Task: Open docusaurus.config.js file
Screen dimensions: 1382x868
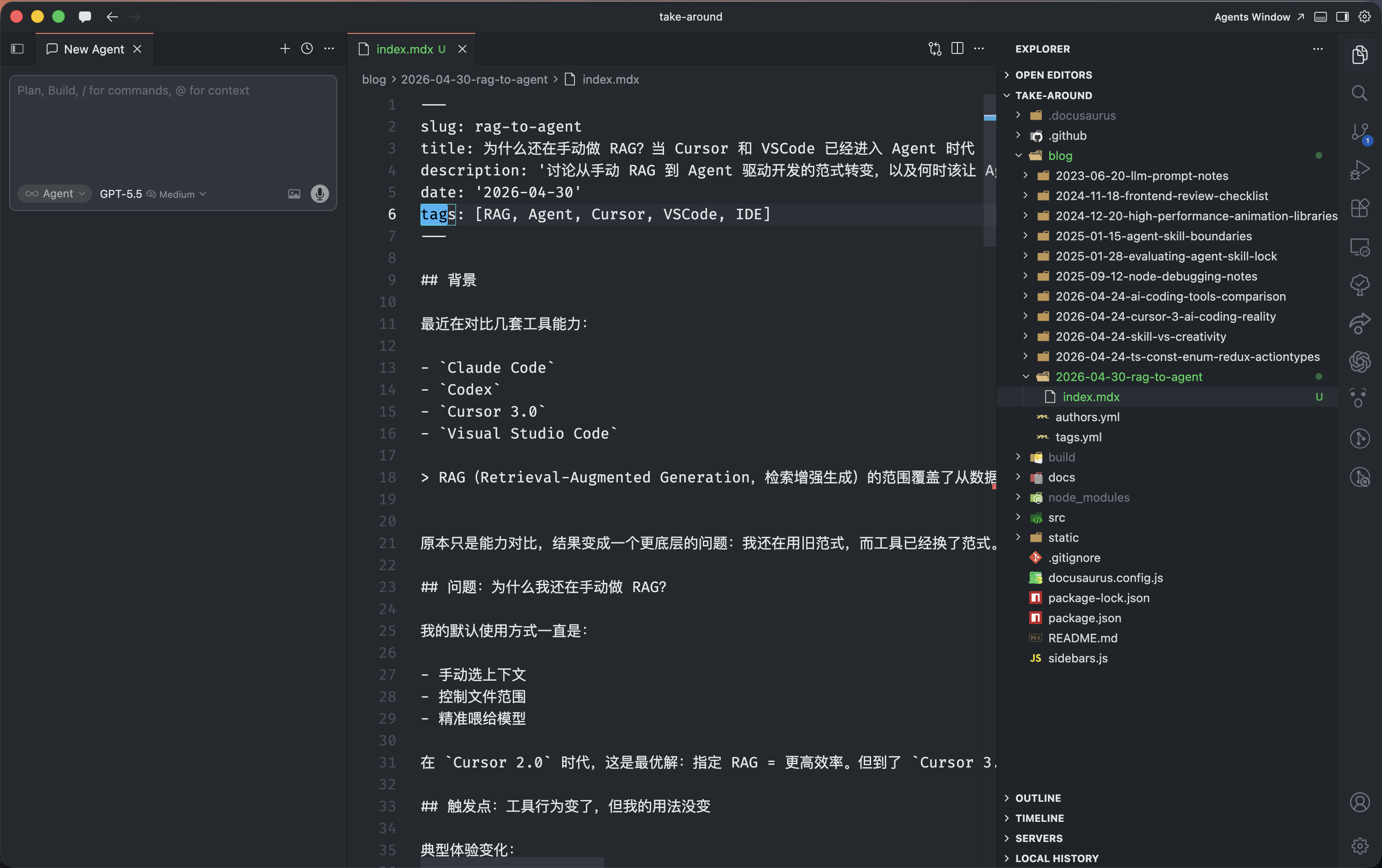Action: click(1168, 577)
